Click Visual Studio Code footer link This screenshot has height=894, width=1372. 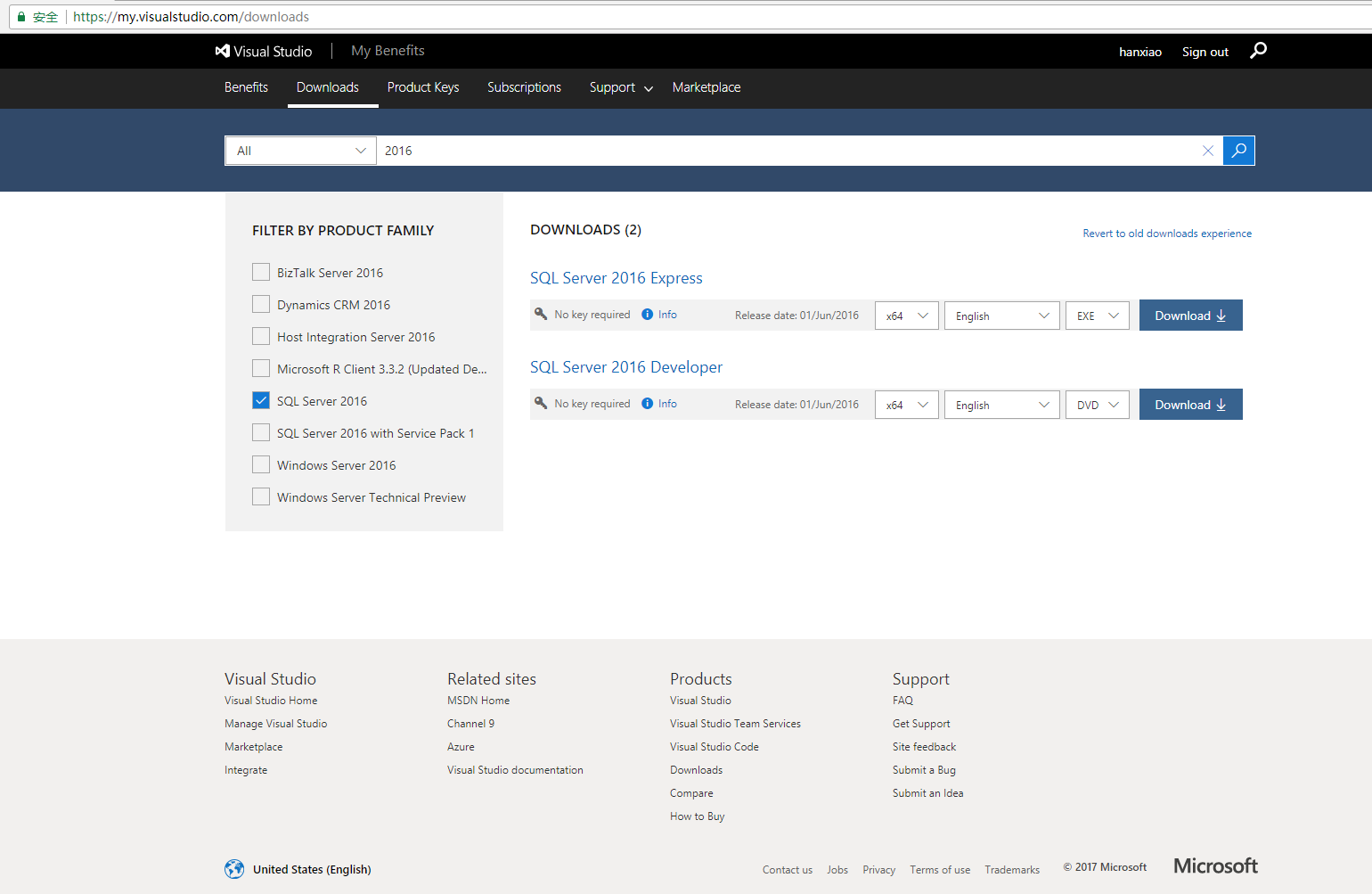pyautogui.click(x=715, y=747)
